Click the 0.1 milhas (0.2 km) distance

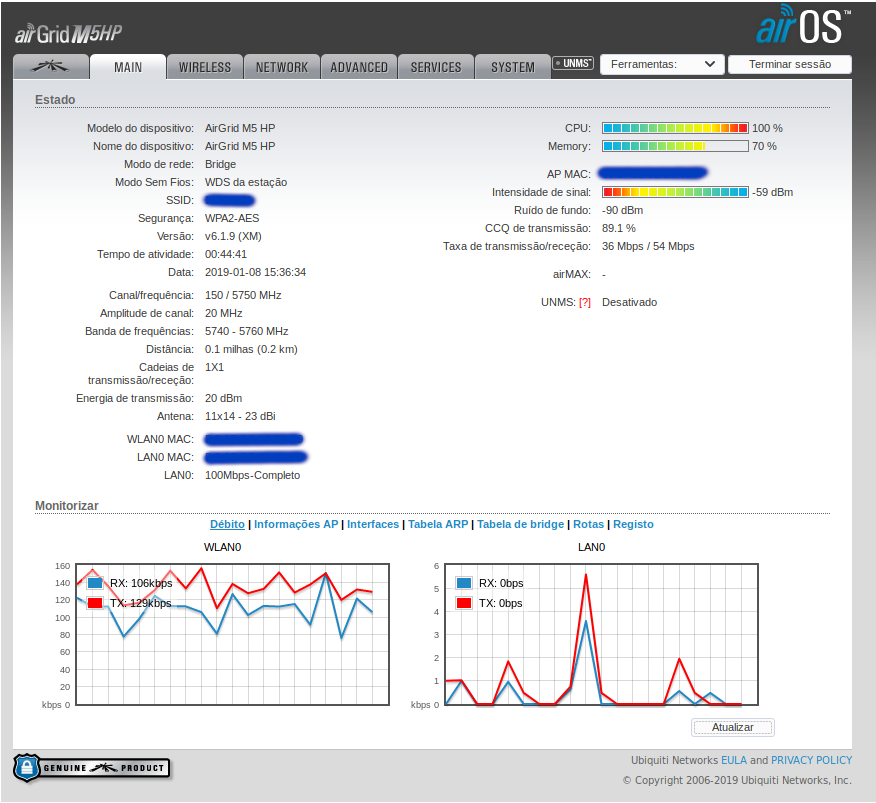251,349
